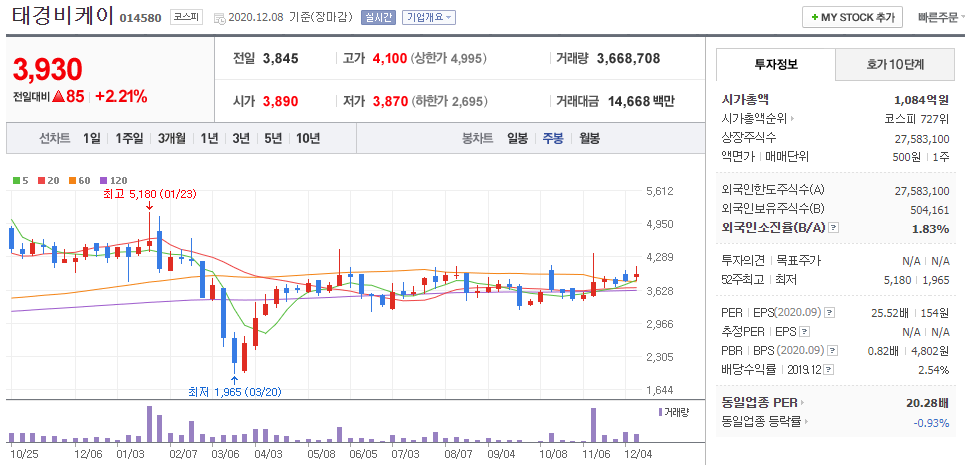Click the -0.93% industry change value
This screenshot has height=465, width=965.
pos(931,422)
